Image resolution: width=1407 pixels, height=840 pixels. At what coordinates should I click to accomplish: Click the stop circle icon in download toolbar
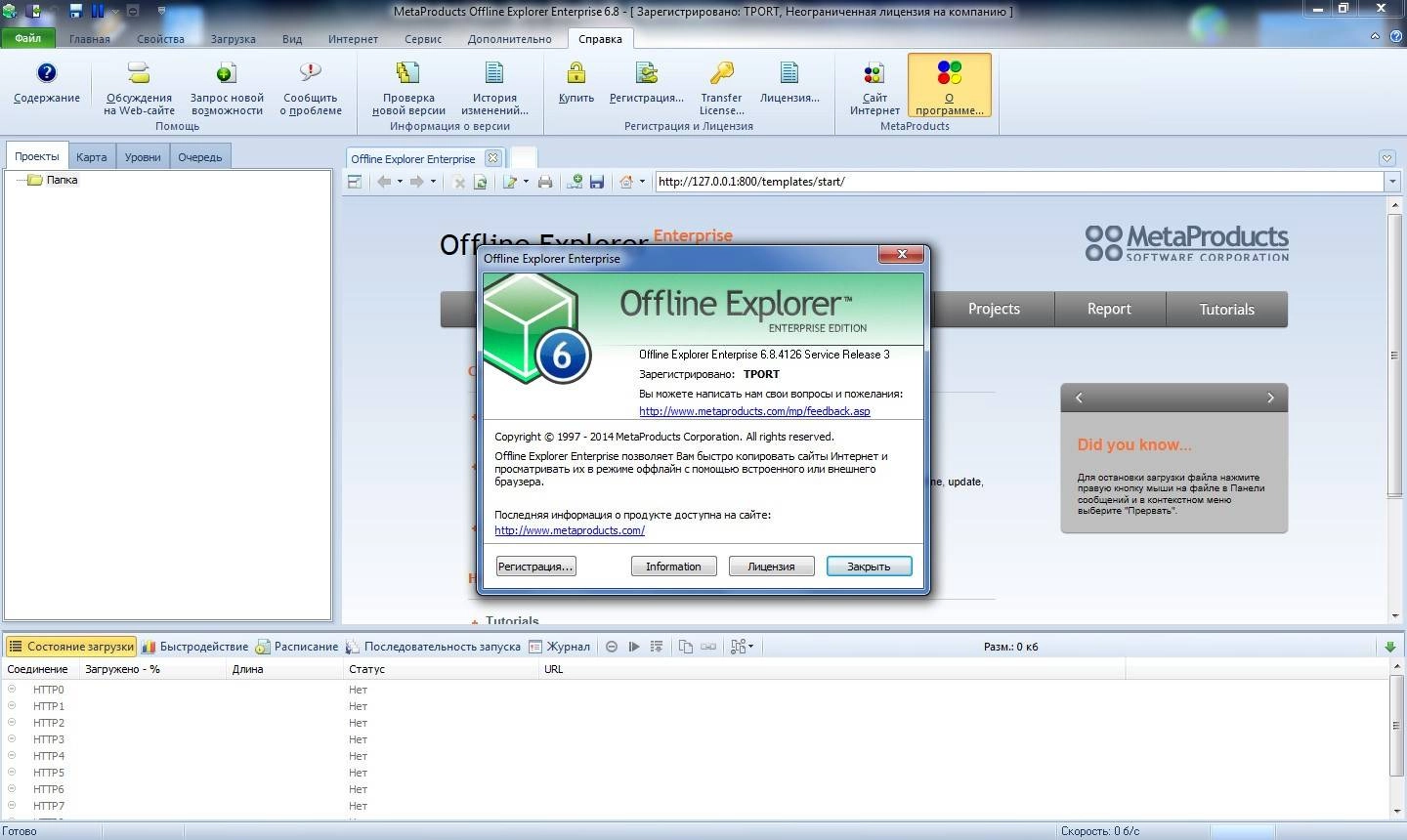(612, 647)
